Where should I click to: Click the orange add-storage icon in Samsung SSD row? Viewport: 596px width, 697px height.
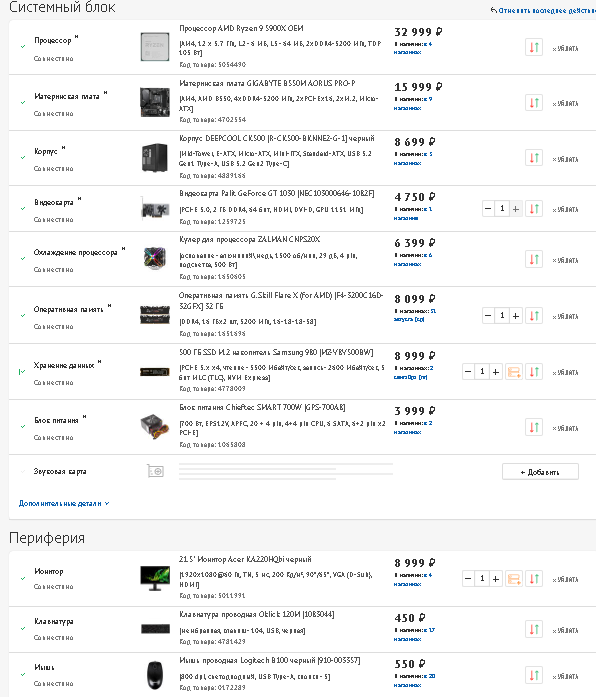point(514,372)
